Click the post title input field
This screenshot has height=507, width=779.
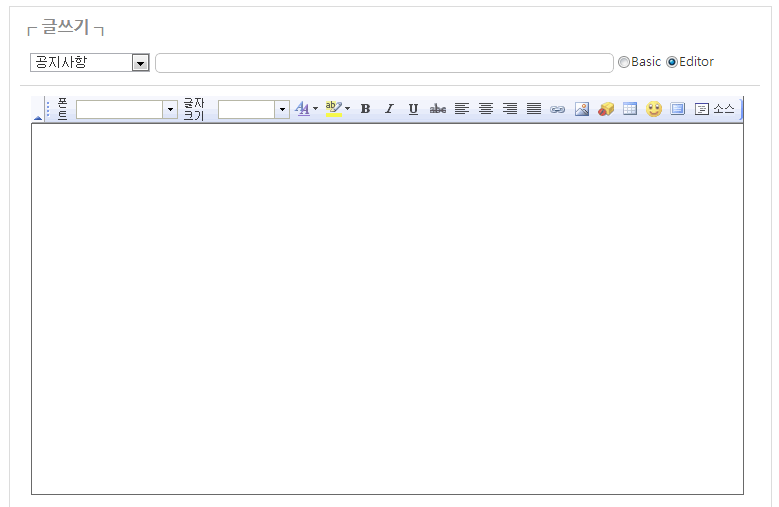coord(384,63)
